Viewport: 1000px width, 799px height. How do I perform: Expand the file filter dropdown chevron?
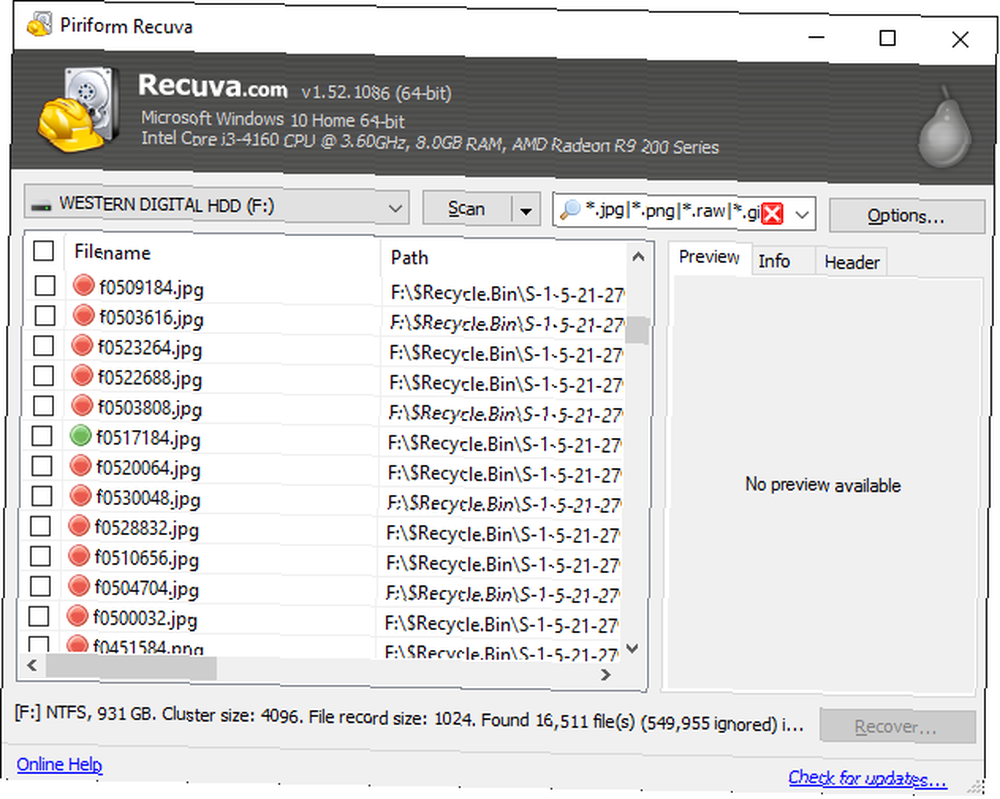tap(802, 215)
